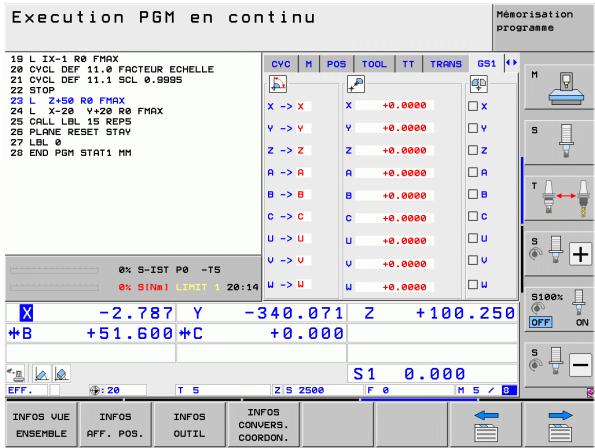The width and height of the screenshot is (595, 448).
Task: Click the mirror icon above axis checkboxes
Action: click(x=479, y=84)
